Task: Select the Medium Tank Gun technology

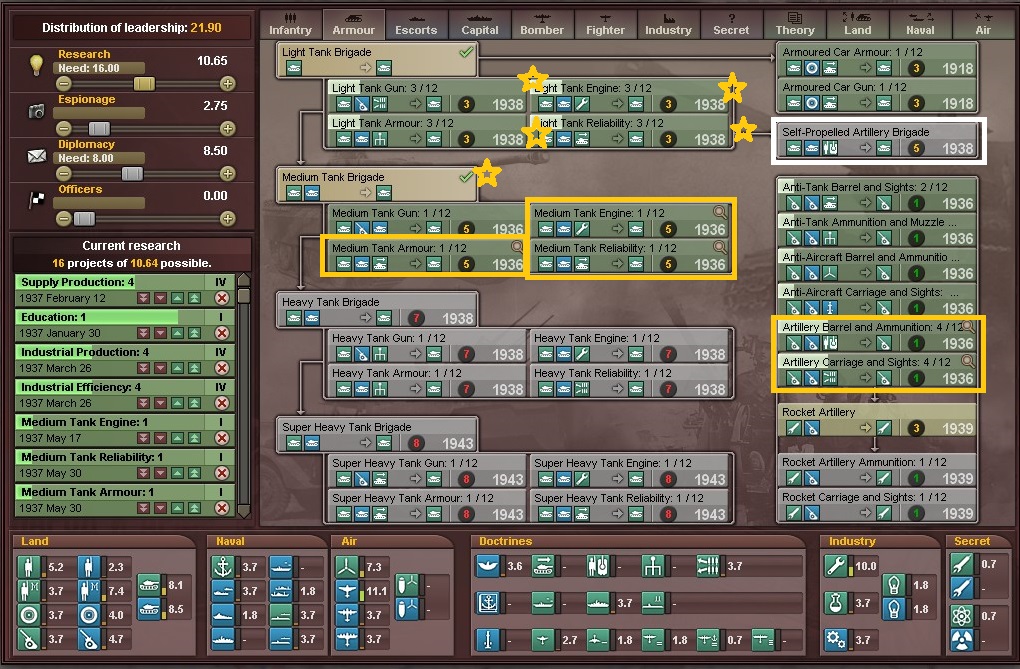Action: (x=427, y=220)
